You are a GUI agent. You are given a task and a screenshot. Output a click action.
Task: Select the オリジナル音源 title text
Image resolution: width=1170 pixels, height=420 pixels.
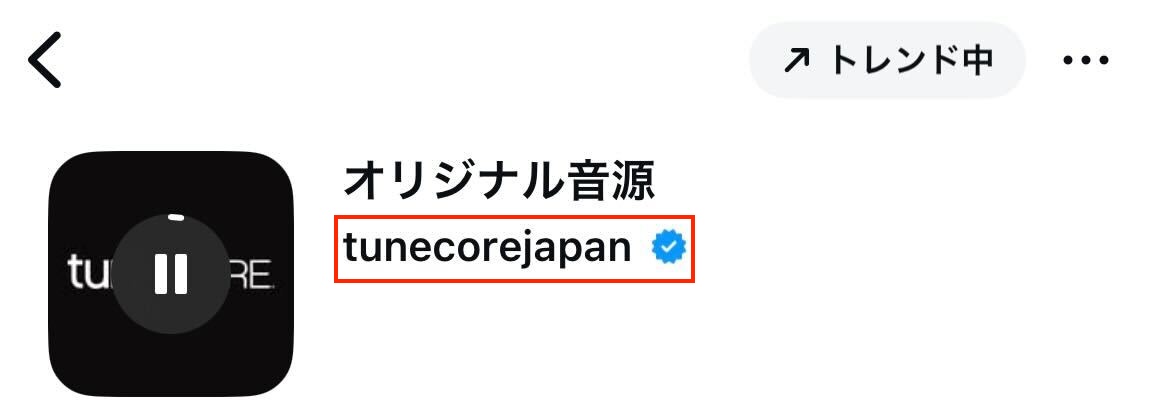[498, 181]
